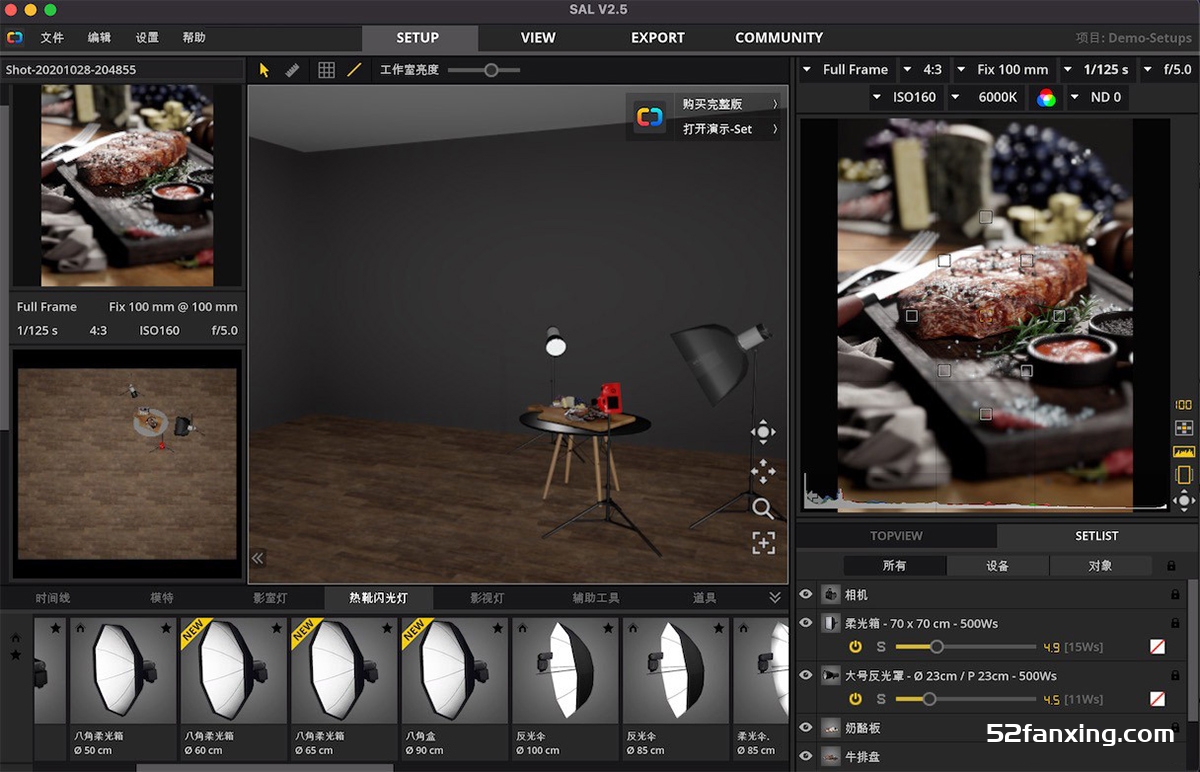
Task: Collapse left panel with double chevron
Action: (258, 558)
